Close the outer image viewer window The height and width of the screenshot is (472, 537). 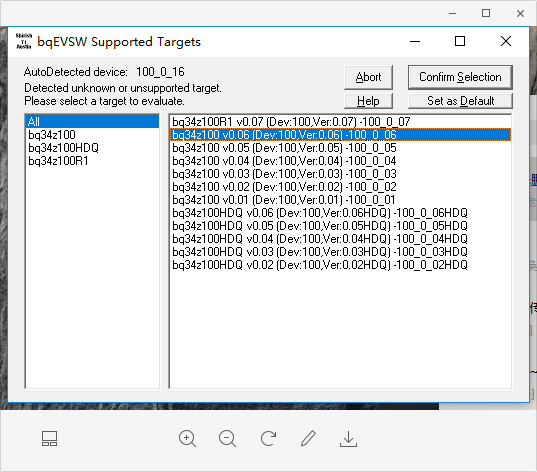[520, 13]
